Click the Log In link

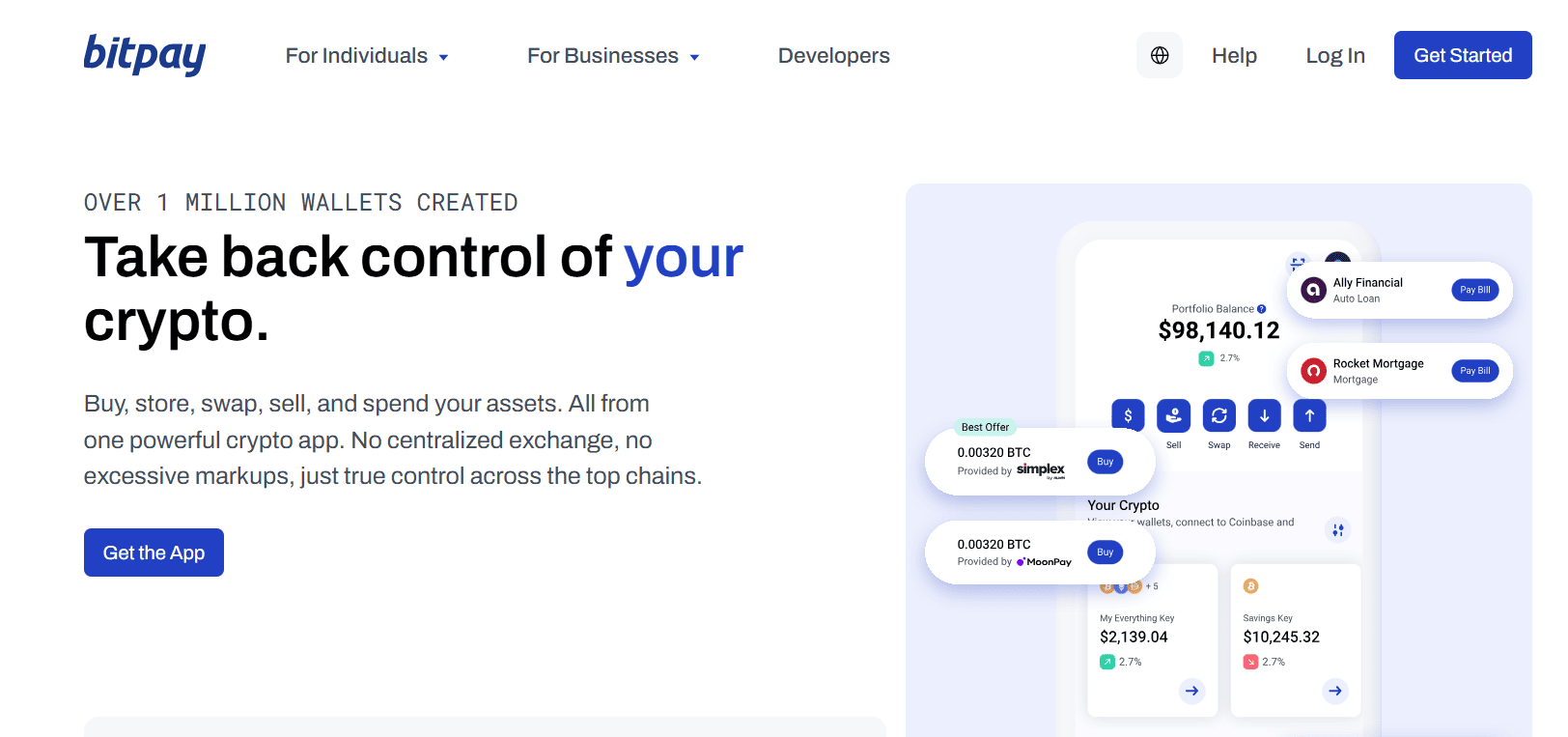[x=1335, y=56]
